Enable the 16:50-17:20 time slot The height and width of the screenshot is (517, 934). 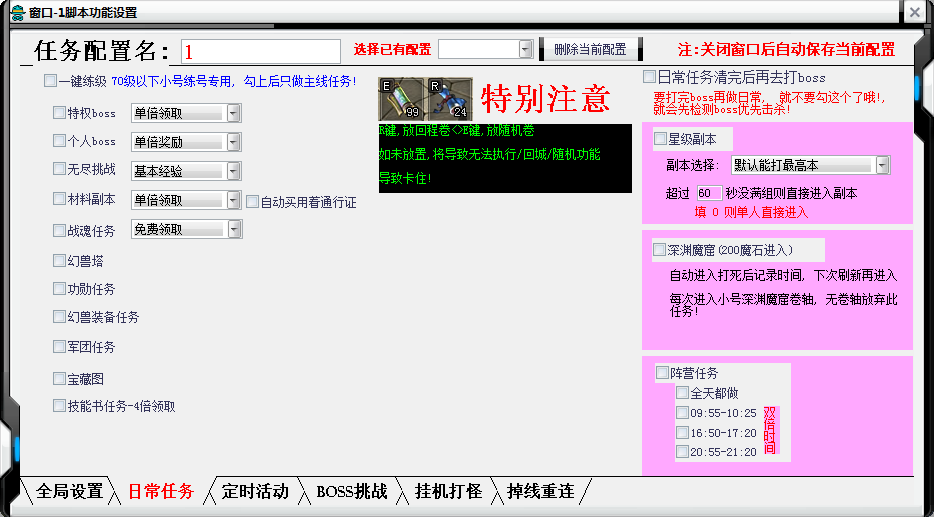click(x=683, y=432)
